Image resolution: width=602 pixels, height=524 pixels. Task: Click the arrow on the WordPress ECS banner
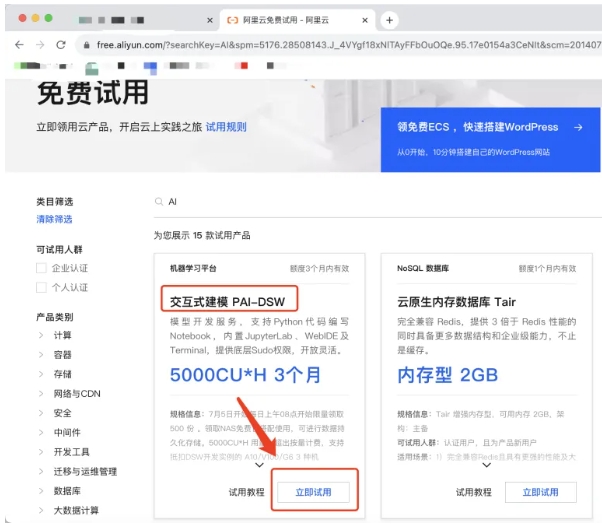pyautogui.click(x=578, y=127)
